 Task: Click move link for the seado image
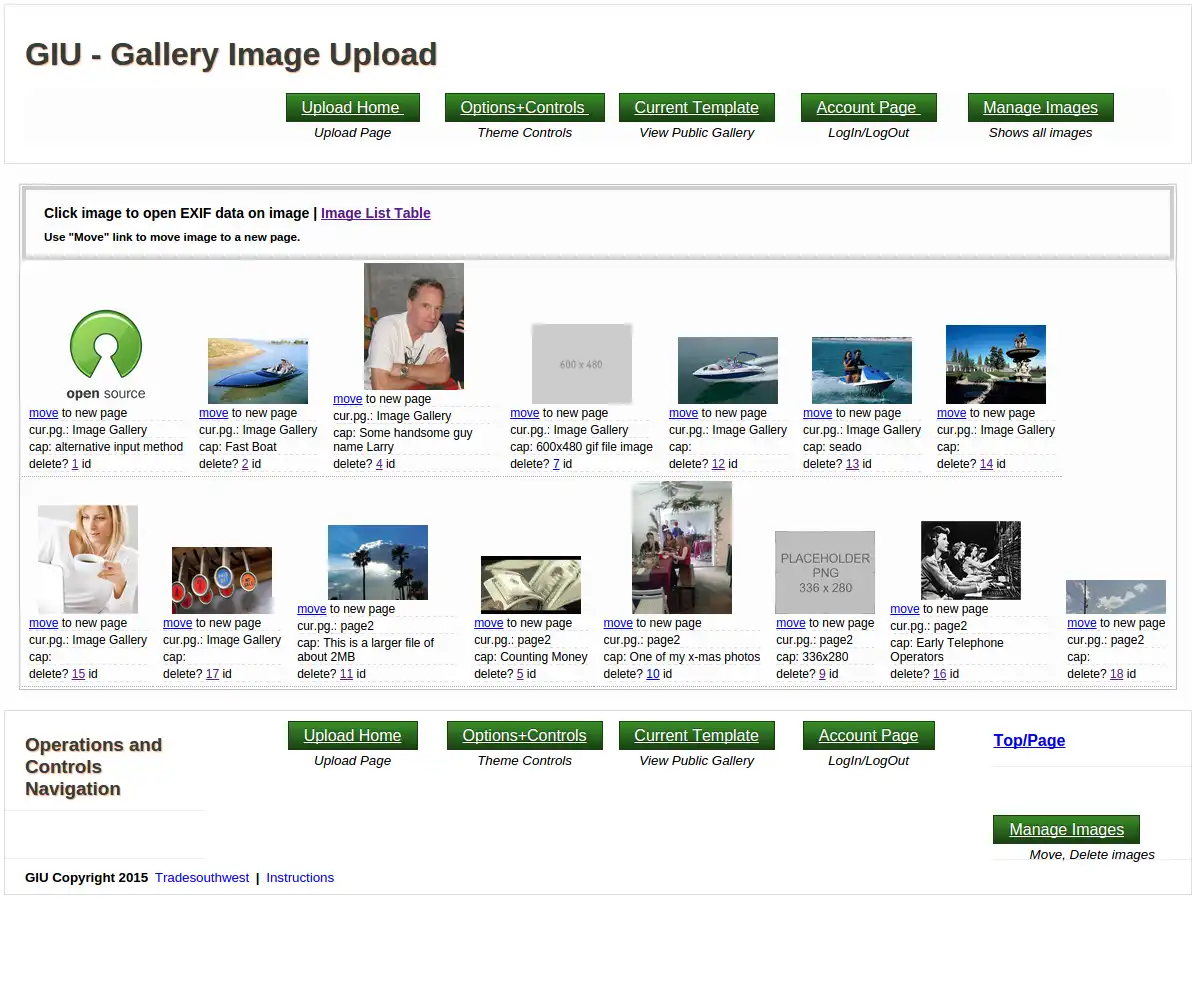pyautogui.click(x=818, y=413)
